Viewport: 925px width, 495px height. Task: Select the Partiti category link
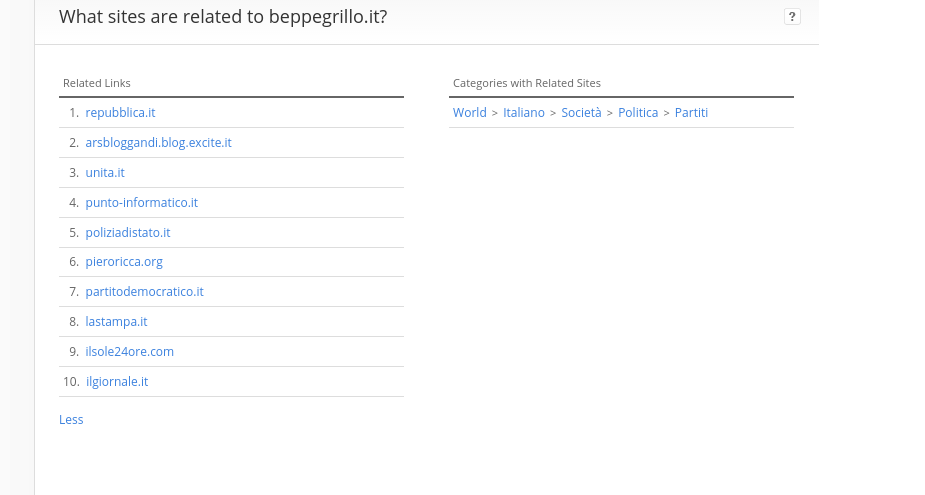pos(691,113)
